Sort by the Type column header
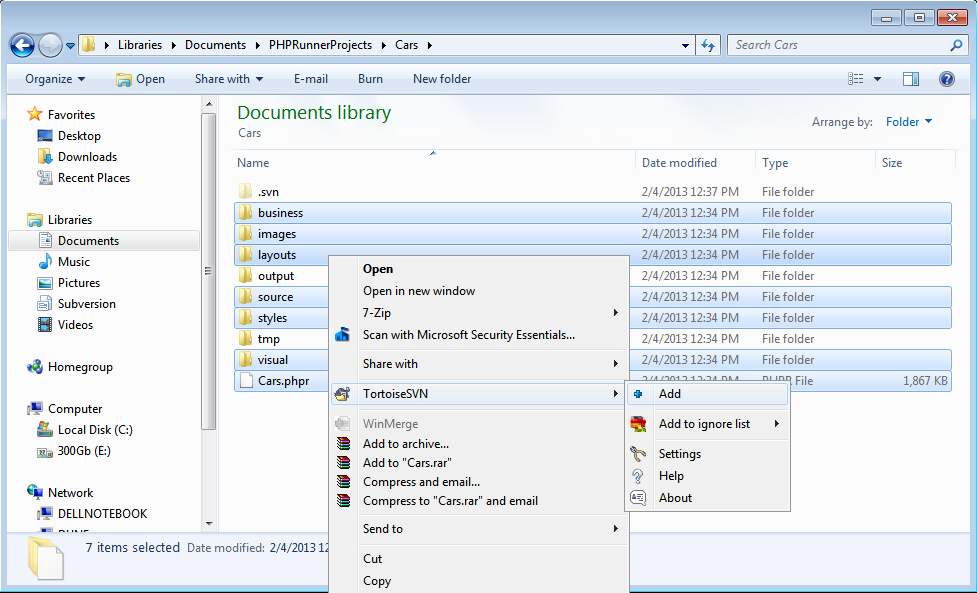Image resolution: width=977 pixels, height=593 pixels. tap(816, 163)
